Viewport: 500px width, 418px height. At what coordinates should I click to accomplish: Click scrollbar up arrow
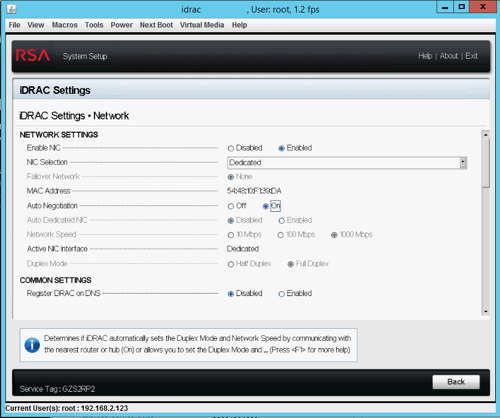coord(486,134)
